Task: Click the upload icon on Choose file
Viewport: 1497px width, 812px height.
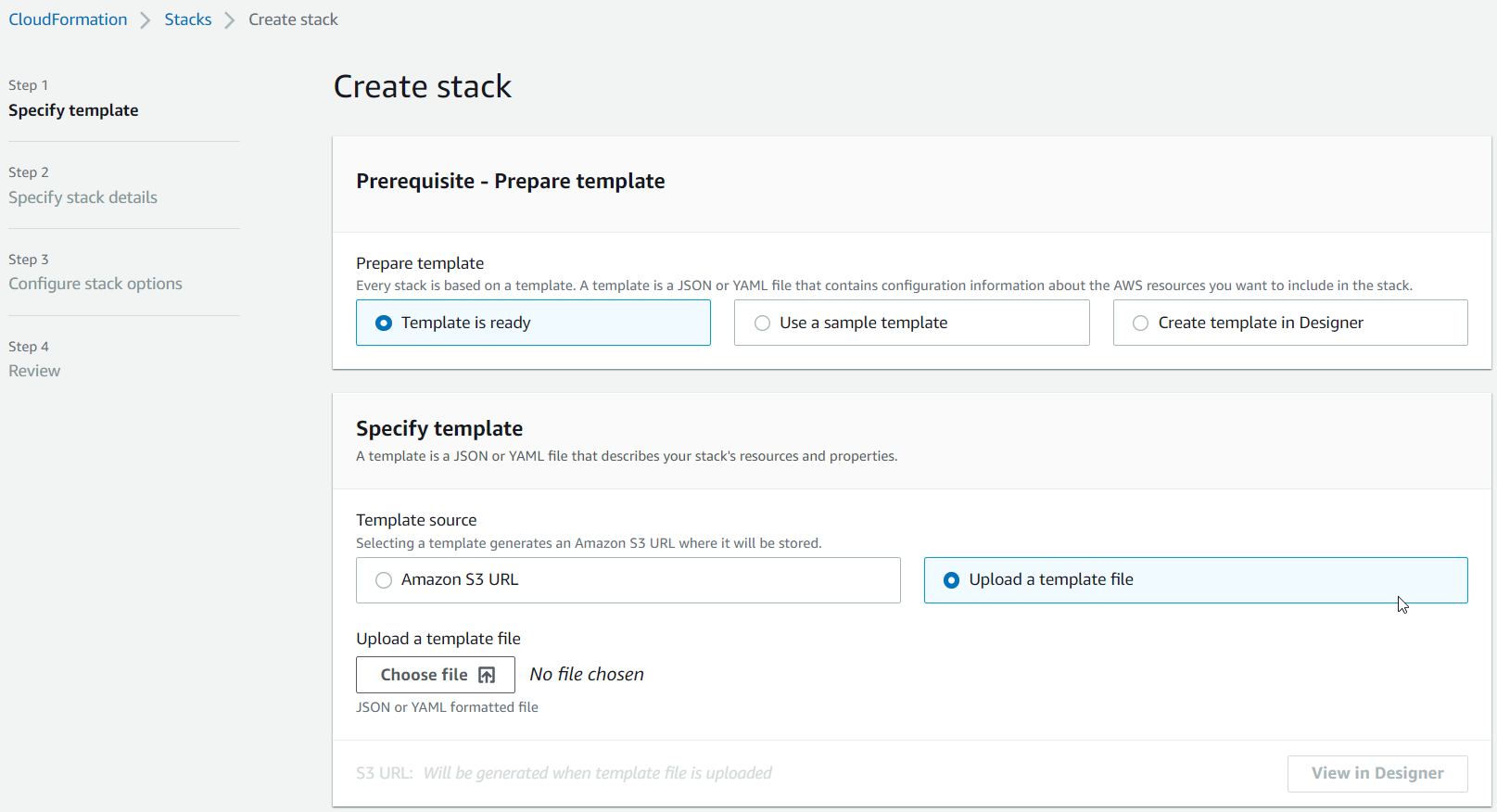Action: (x=487, y=676)
